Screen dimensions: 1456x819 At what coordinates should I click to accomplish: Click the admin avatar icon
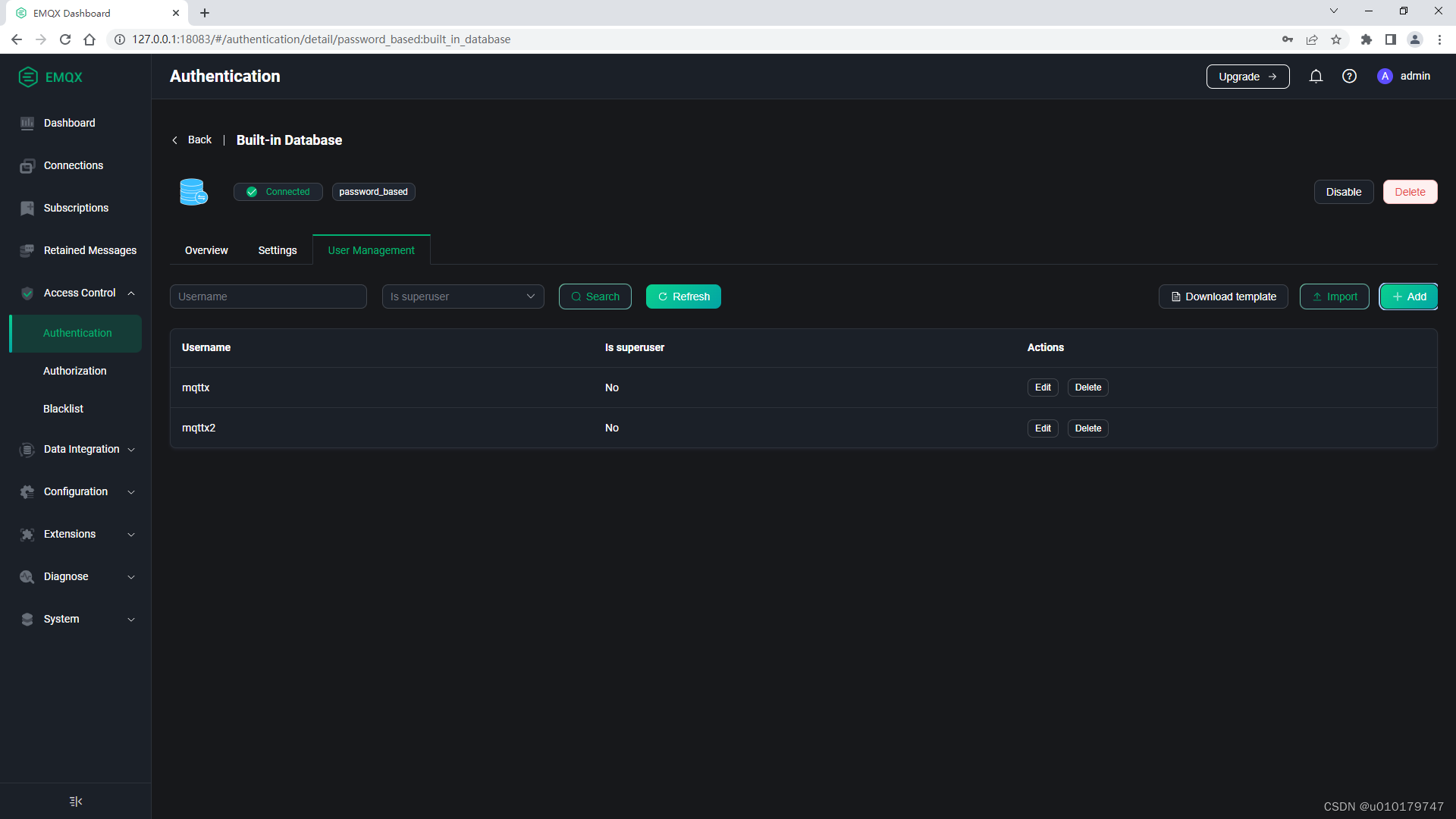click(x=1385, y=76)
